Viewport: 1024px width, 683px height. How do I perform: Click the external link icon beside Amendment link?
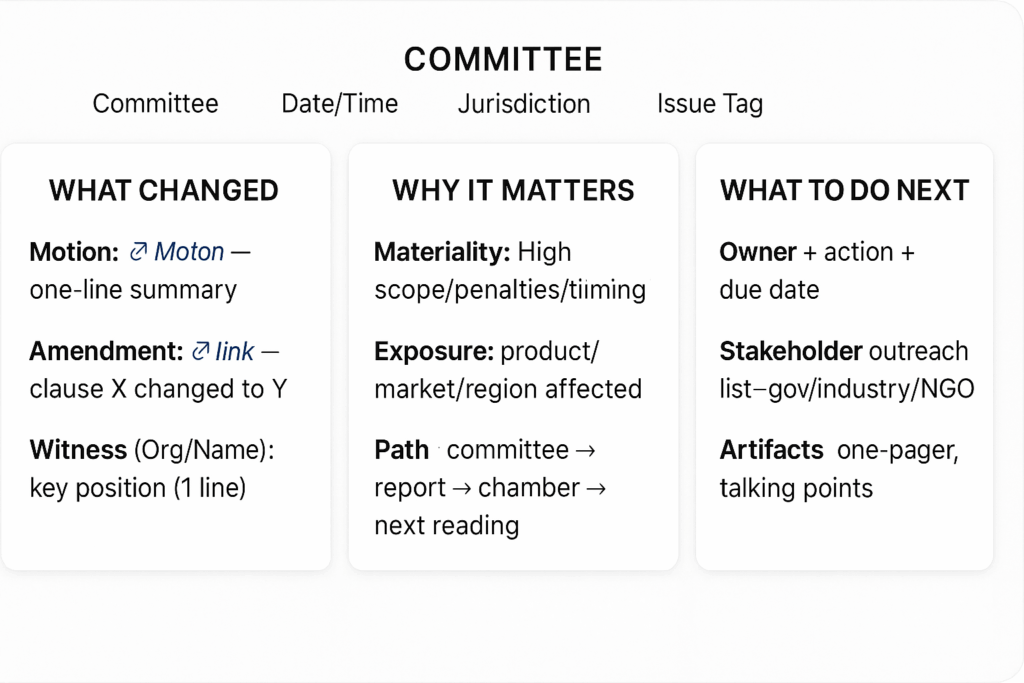click(x=200, y=351)
